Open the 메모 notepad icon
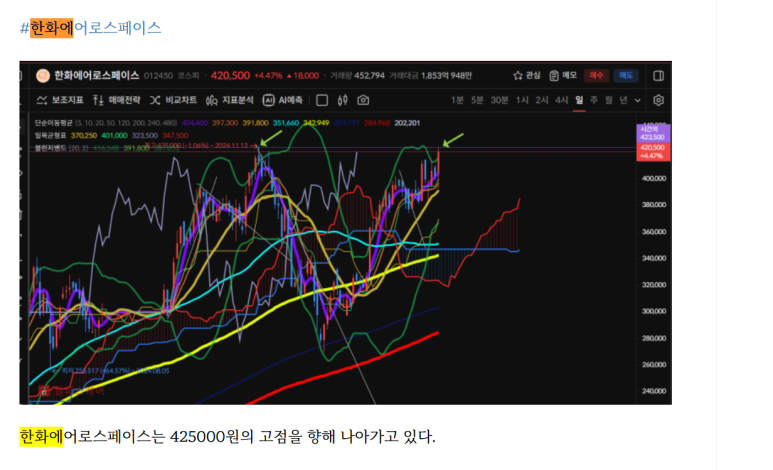Screen dimensions: 773x470 (554, 75)
